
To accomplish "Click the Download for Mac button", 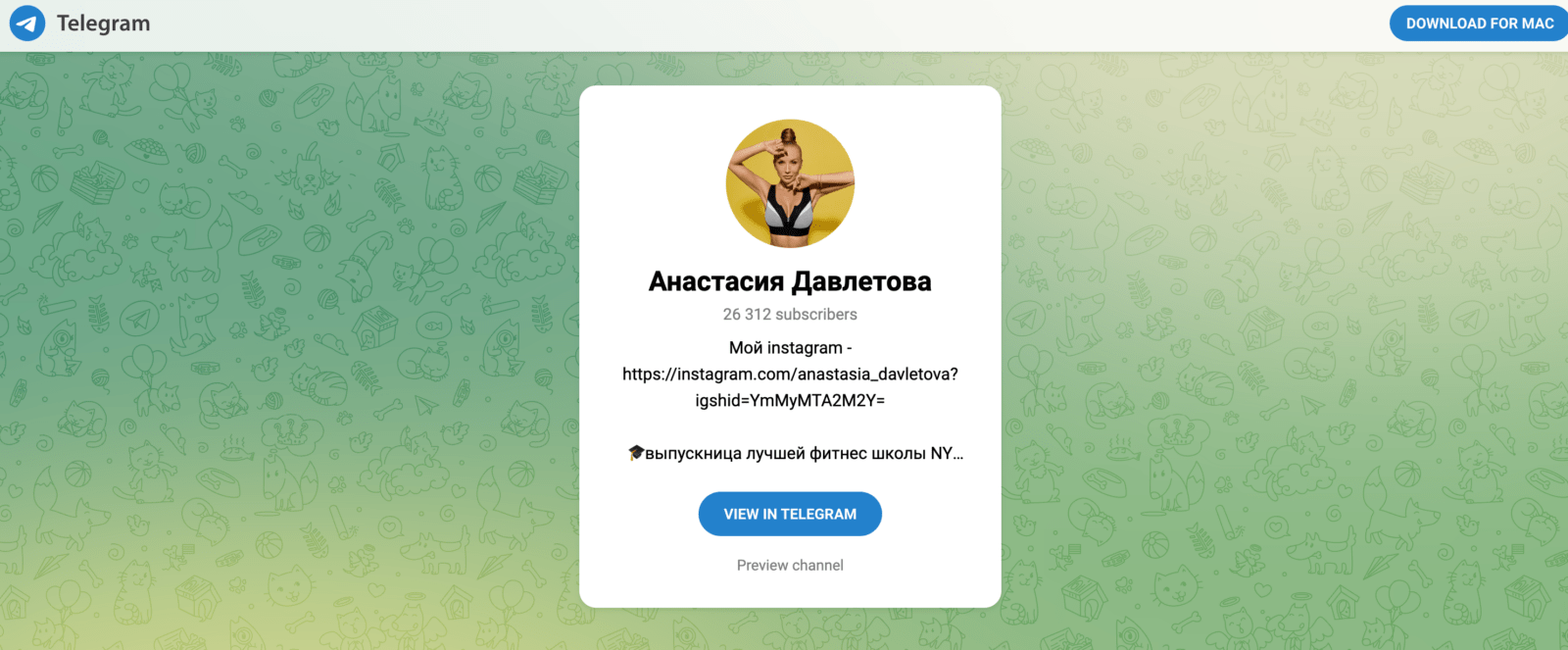I will 1479,24.
